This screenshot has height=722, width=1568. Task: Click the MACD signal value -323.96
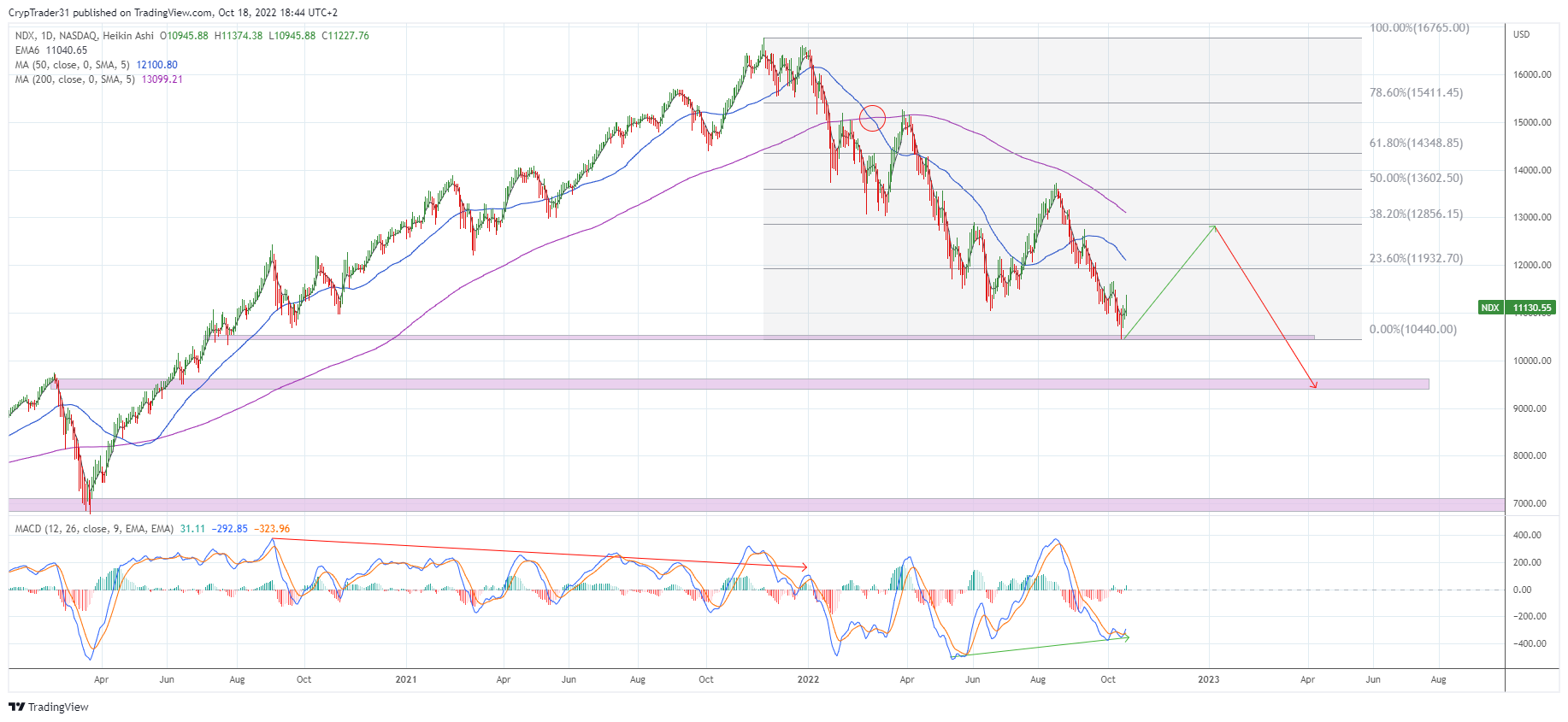[x=272, y=529]
